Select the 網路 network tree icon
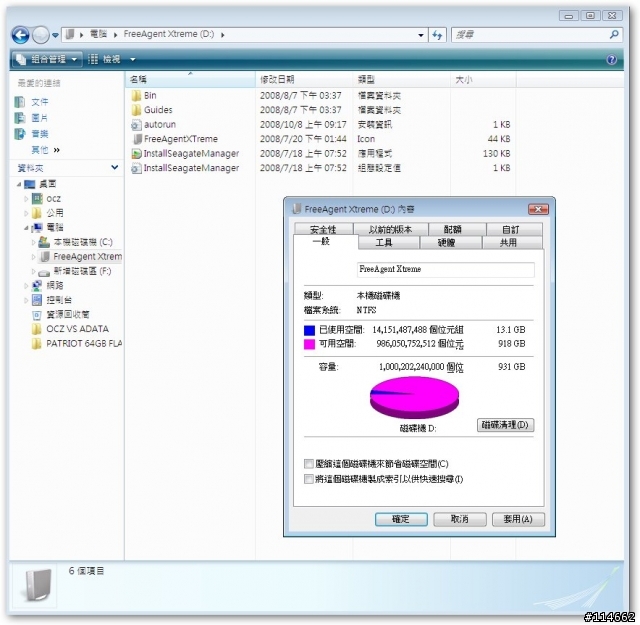This screenshot has width=640, height=625. click(37, 286)
